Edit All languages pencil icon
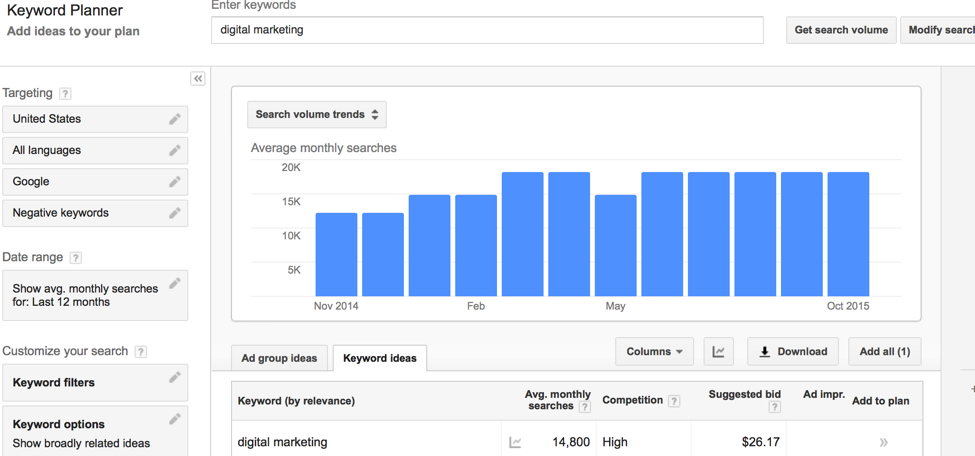 [175, 150]
